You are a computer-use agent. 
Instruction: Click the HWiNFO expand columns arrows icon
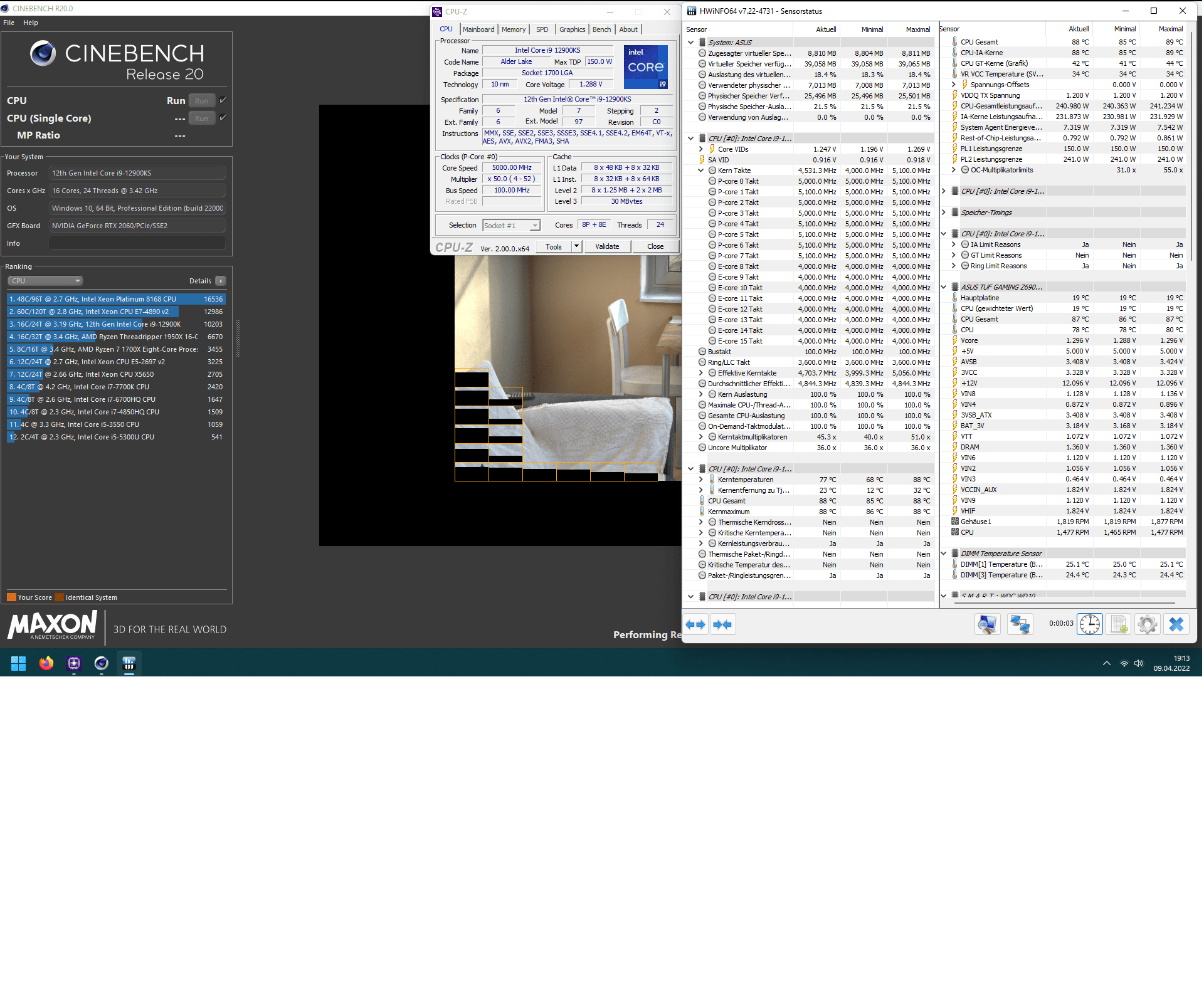click(695, 624)
